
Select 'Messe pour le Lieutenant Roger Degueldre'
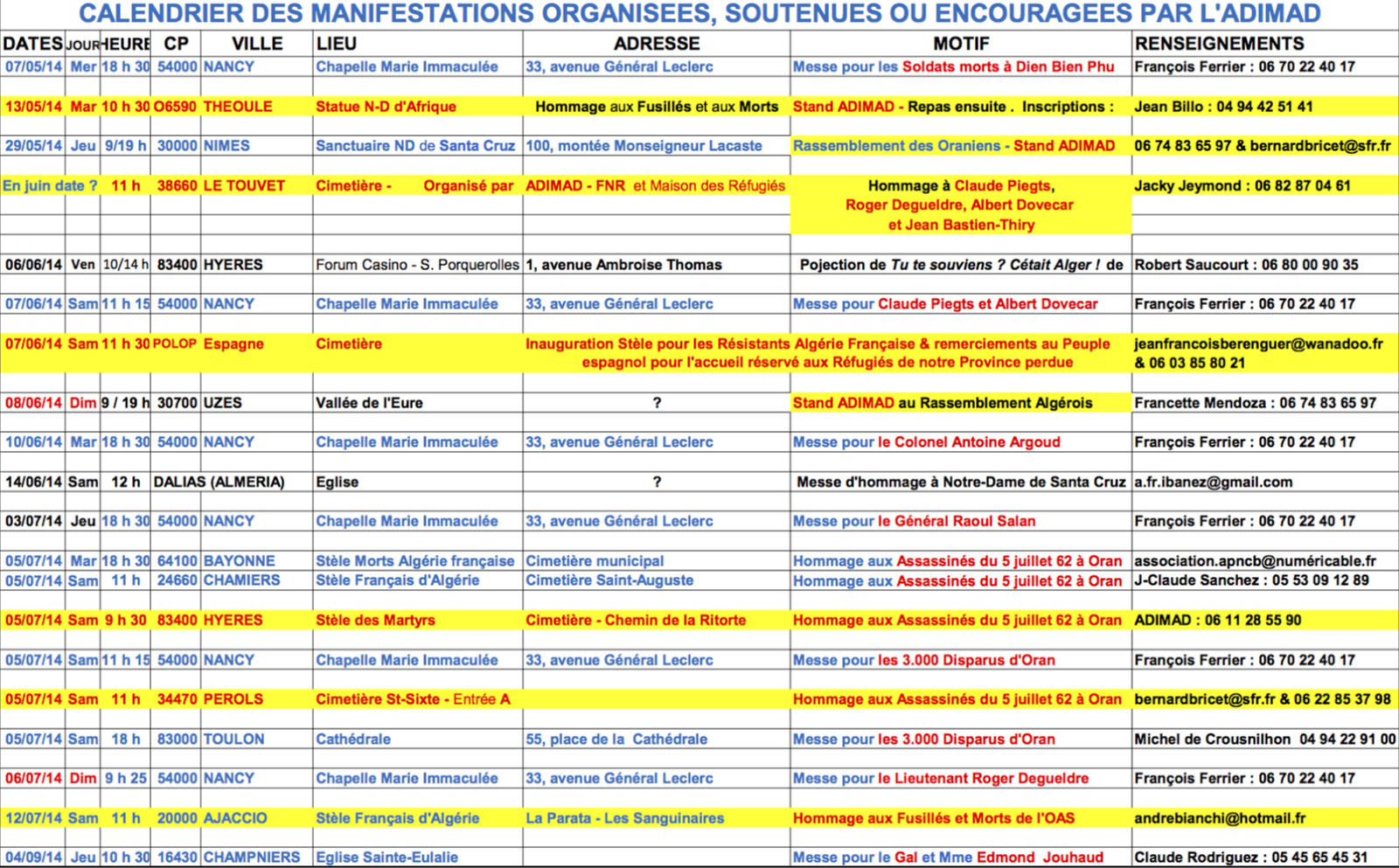[941, 778]
